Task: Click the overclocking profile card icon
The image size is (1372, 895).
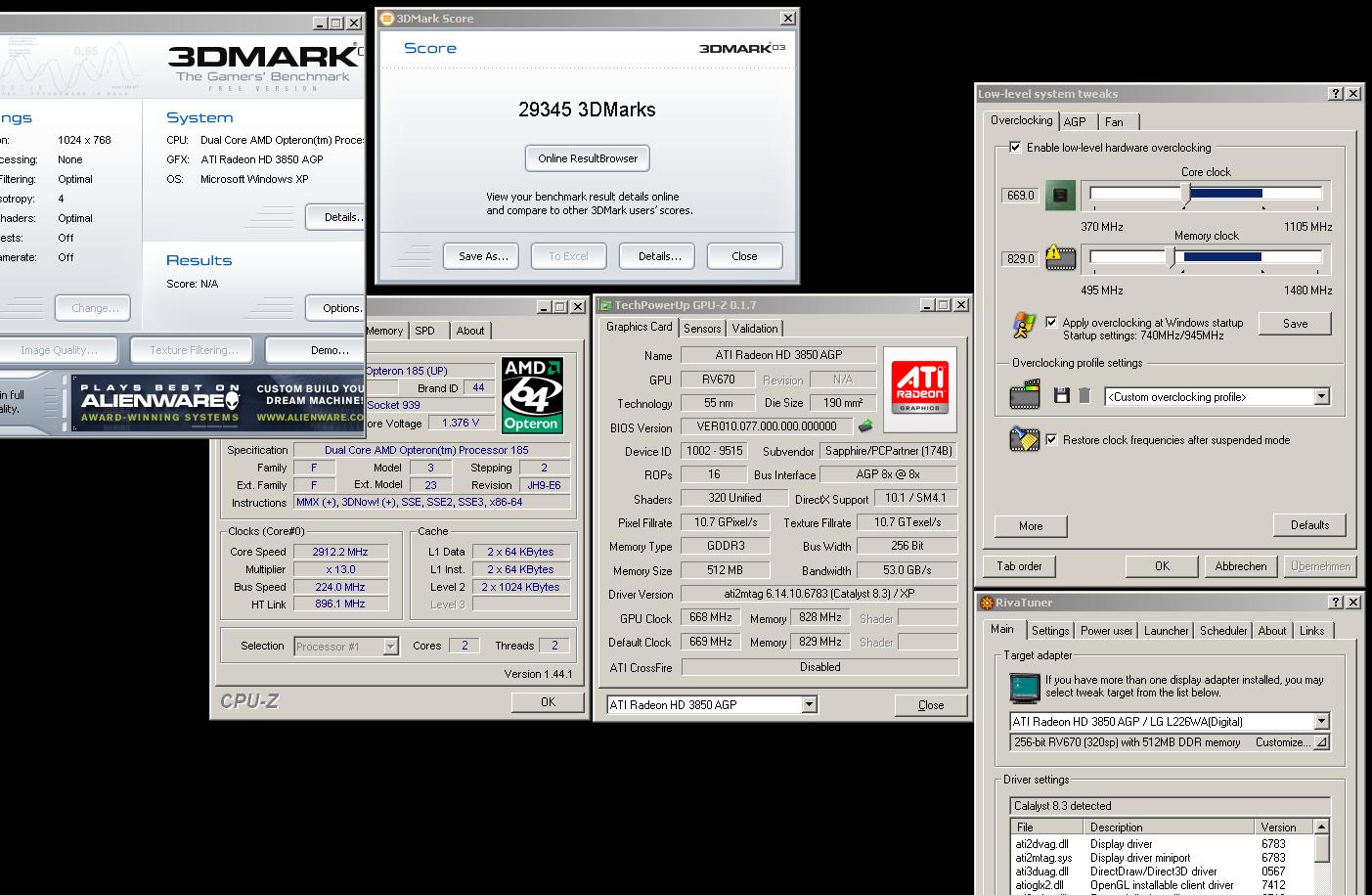Action: 1025,396
